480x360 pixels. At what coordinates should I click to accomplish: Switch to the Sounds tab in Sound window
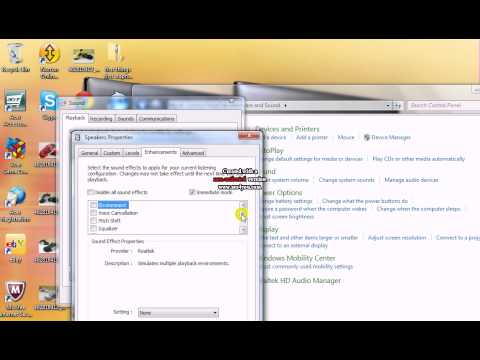click(126, 119)
